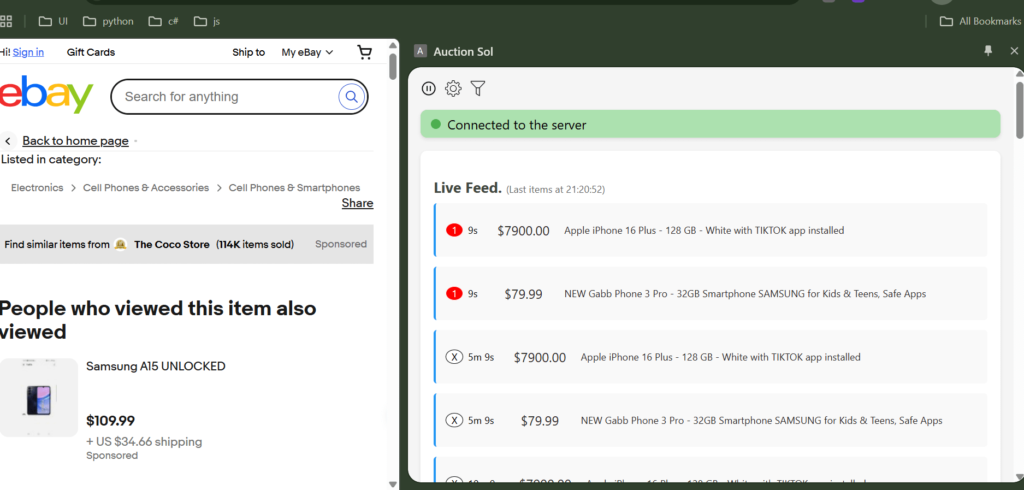Click the $109.99 Samsung A15 price

110,421
